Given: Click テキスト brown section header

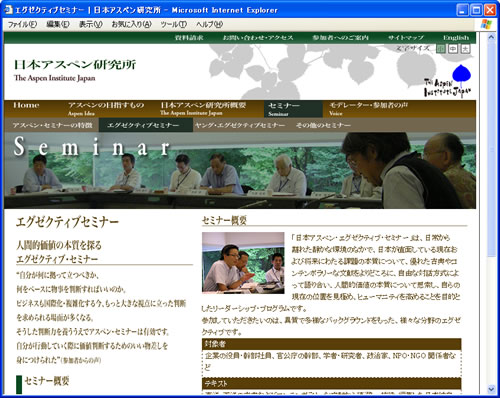Looking at the screenshot, I should pyautogui.click(x=332, y=383).
